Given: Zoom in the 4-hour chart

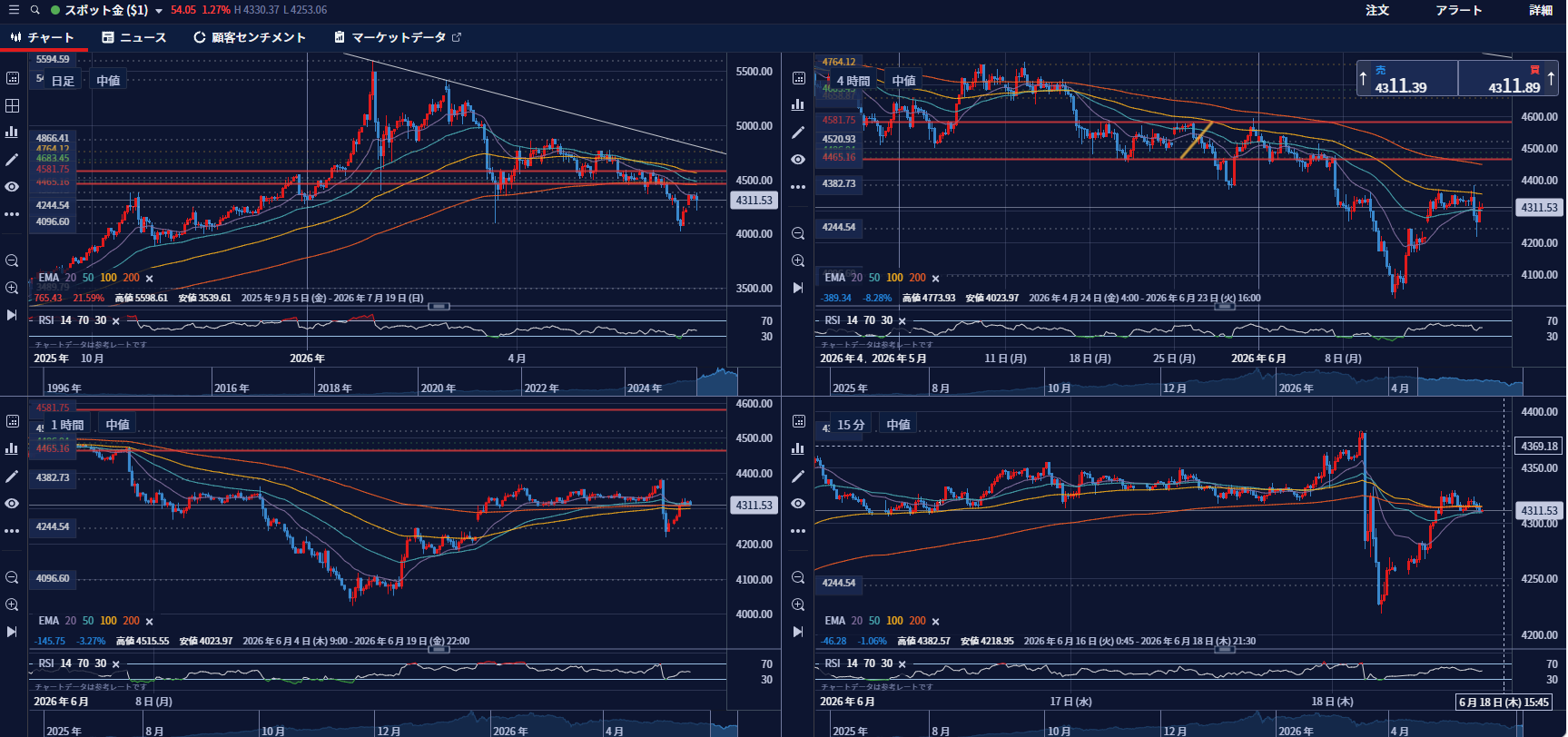Looking at the screenshot, I should pos(798,260).
